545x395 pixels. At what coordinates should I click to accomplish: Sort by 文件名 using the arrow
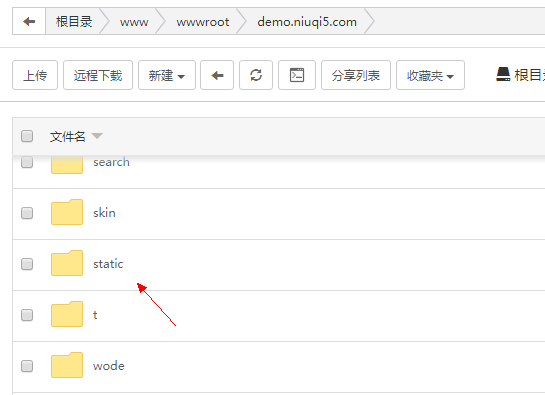[97, 136]
